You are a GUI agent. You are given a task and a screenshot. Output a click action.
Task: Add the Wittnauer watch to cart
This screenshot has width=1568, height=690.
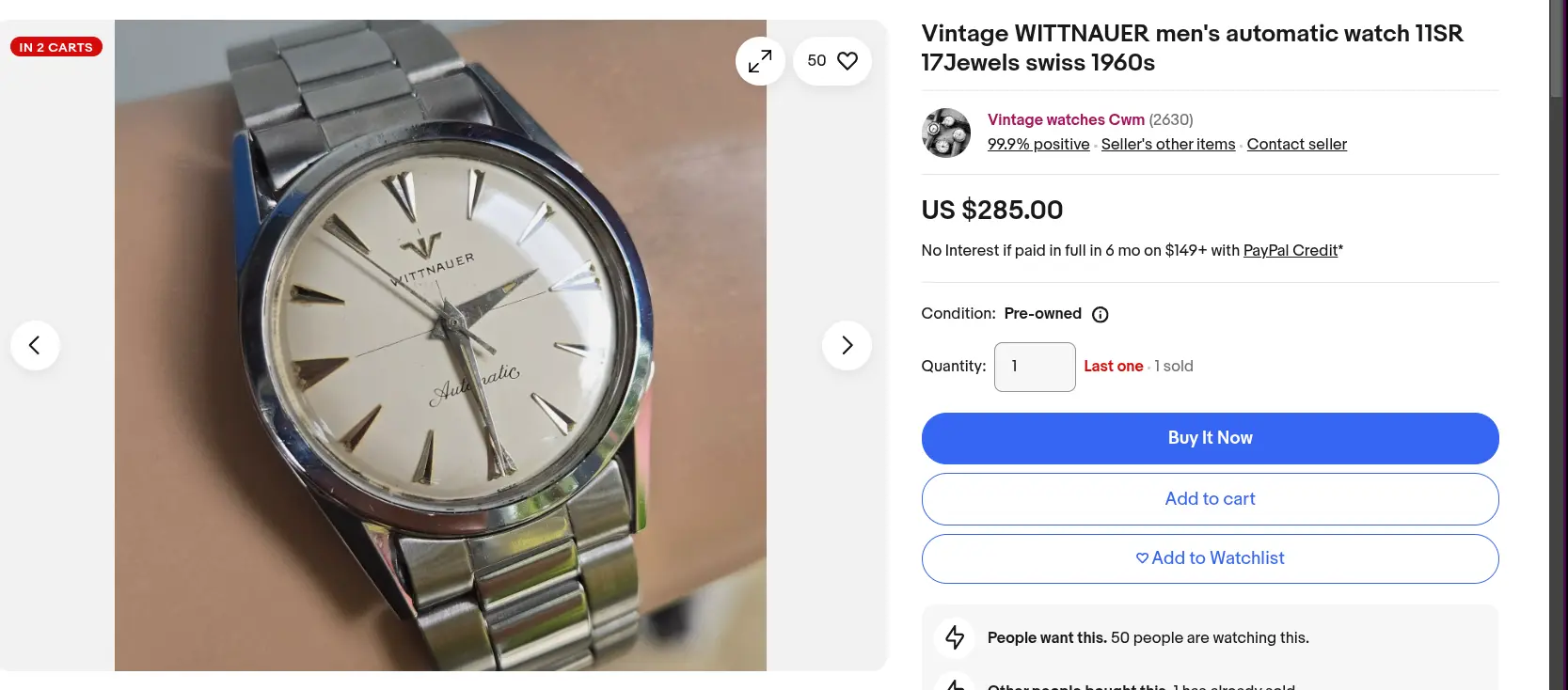click(1210, 499)
